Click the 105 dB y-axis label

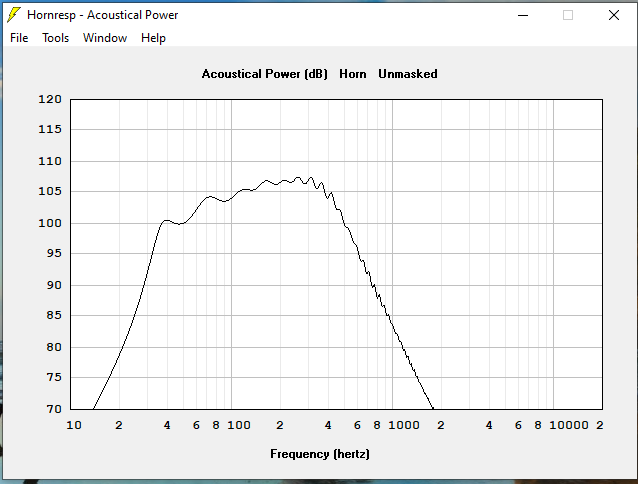pos(50,191)
